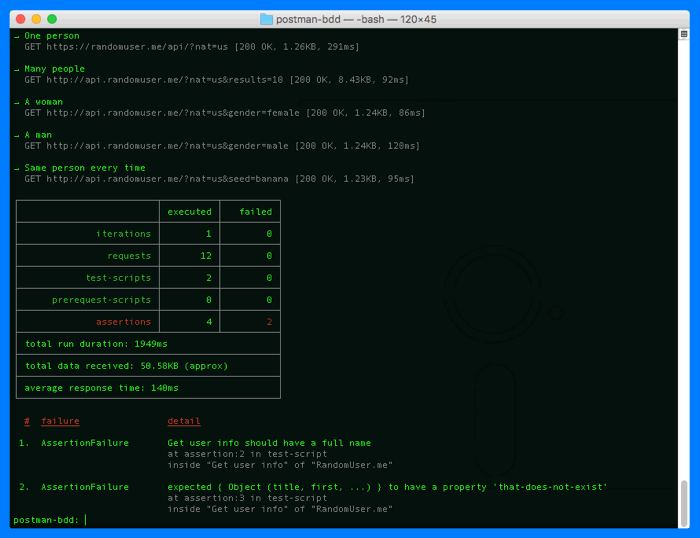This screenshot has width=700, height=538.
Task: Click the second 'AssertionFailure' entry
Action: [x=85, y=487]
